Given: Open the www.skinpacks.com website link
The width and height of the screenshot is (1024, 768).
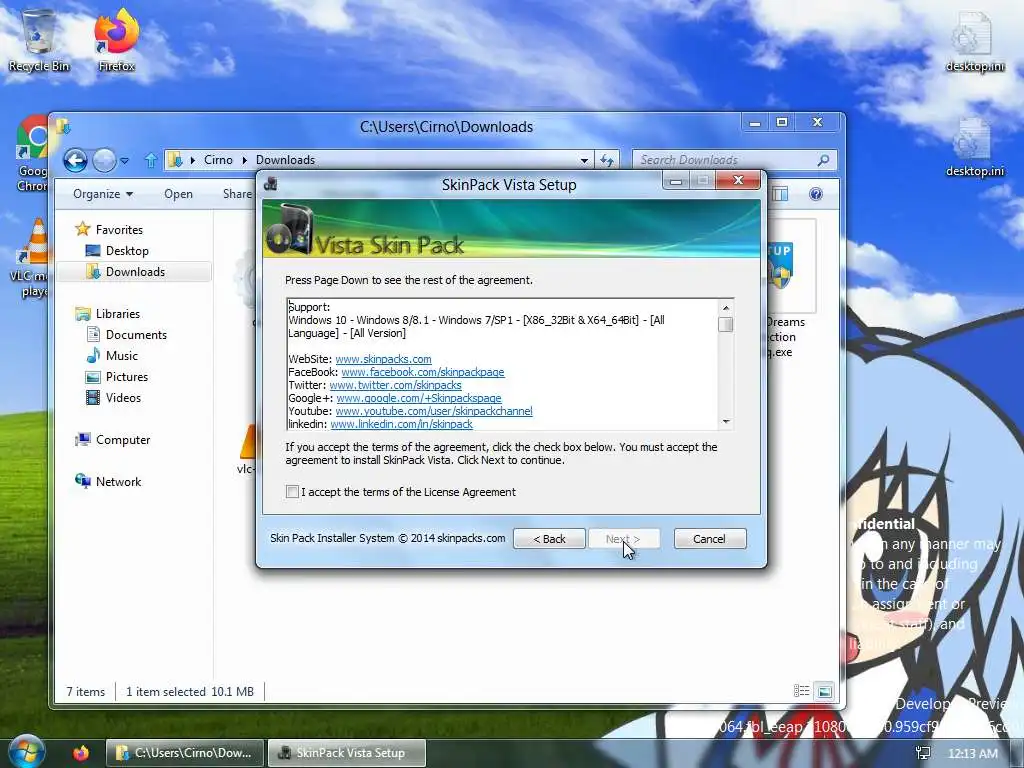Looking at the screenshot, I should [x=383, y=359].
